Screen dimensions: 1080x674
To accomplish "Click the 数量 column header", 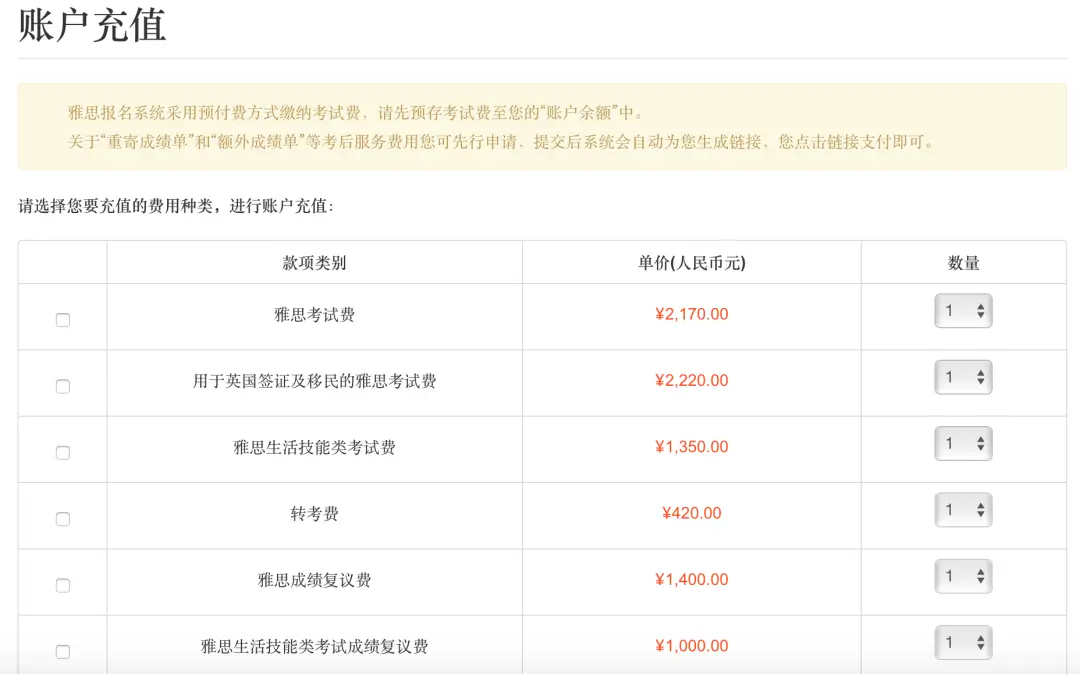I will [x=964, y=262].
